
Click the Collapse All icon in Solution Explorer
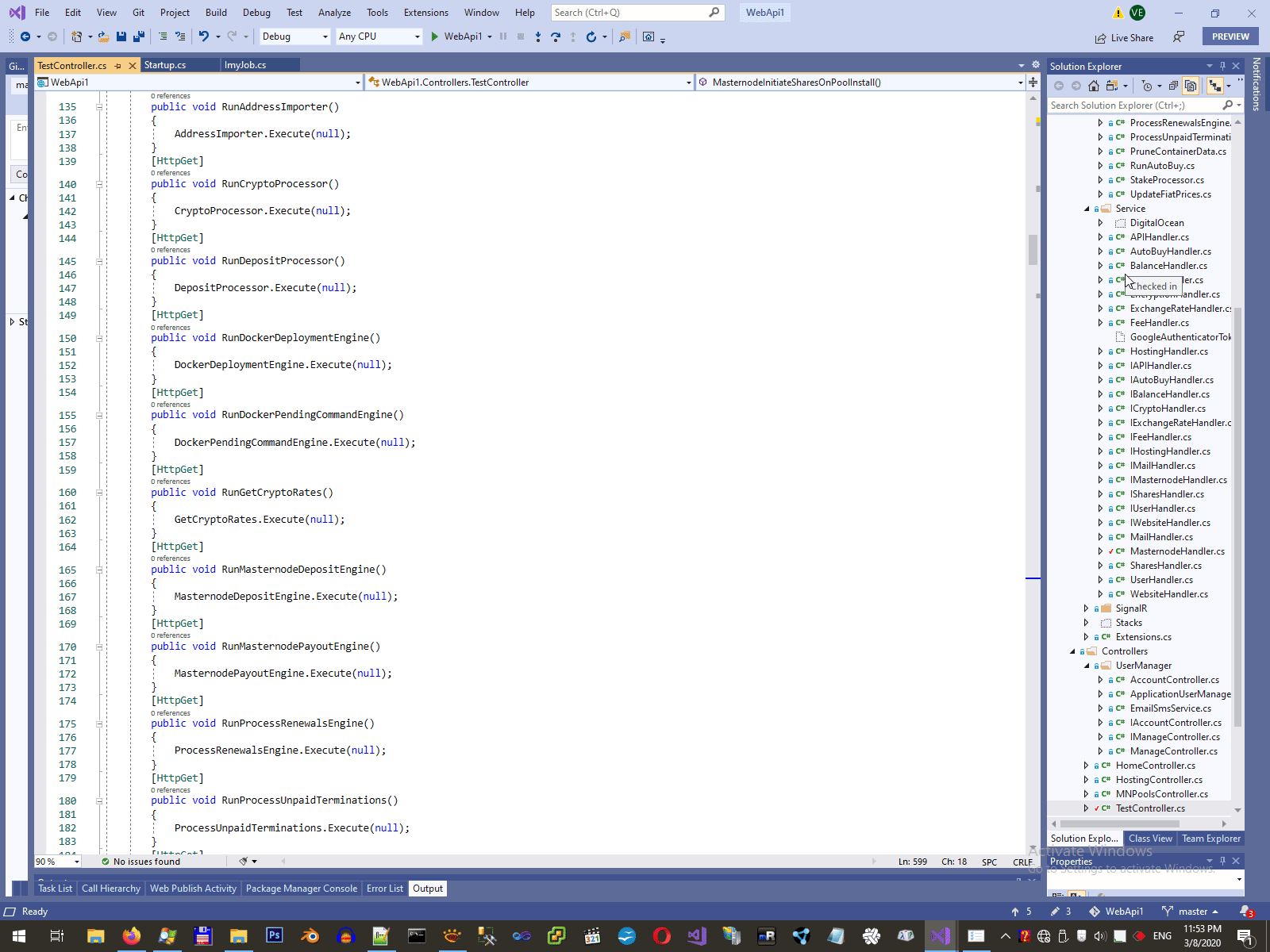1173,86
